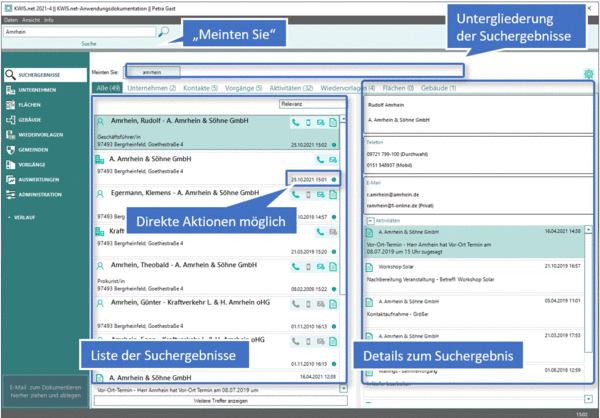Expand Verlauf in the sidebar

point(25,216)
